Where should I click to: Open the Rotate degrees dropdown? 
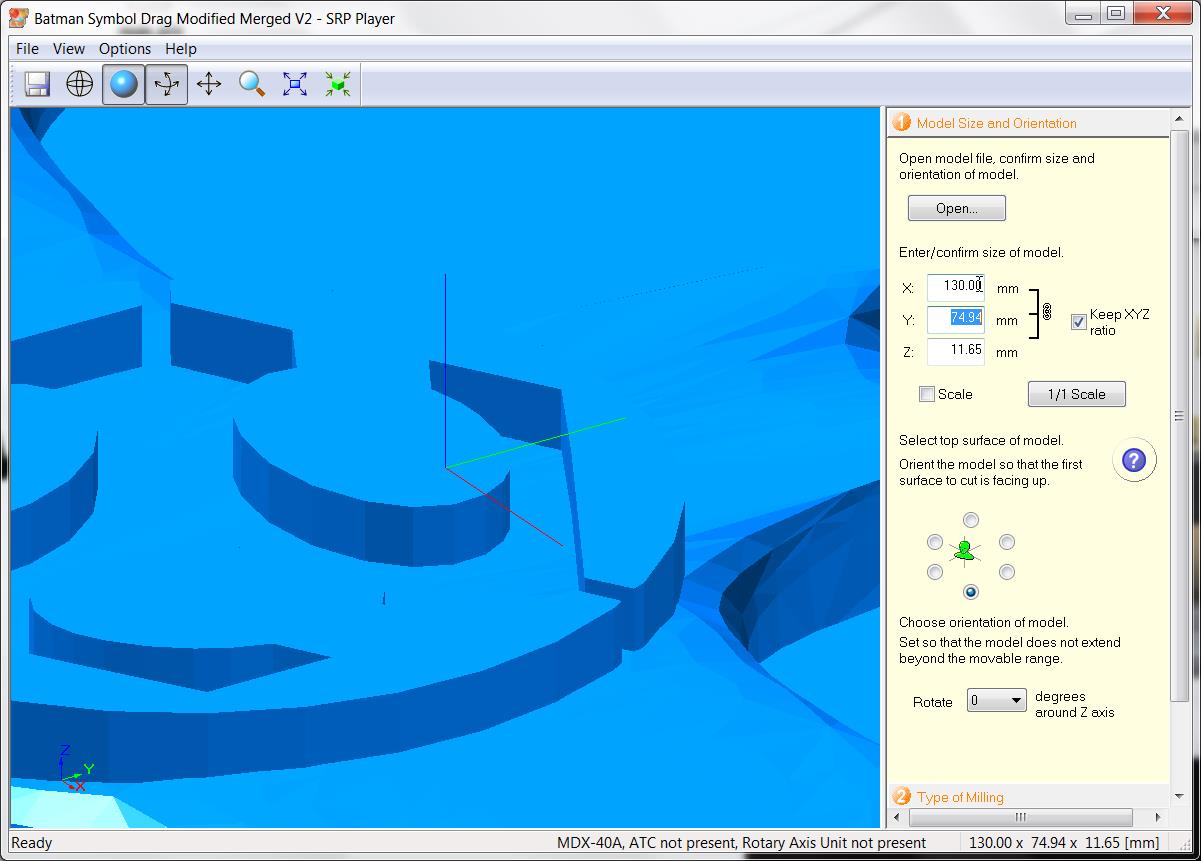coord(997,700)
